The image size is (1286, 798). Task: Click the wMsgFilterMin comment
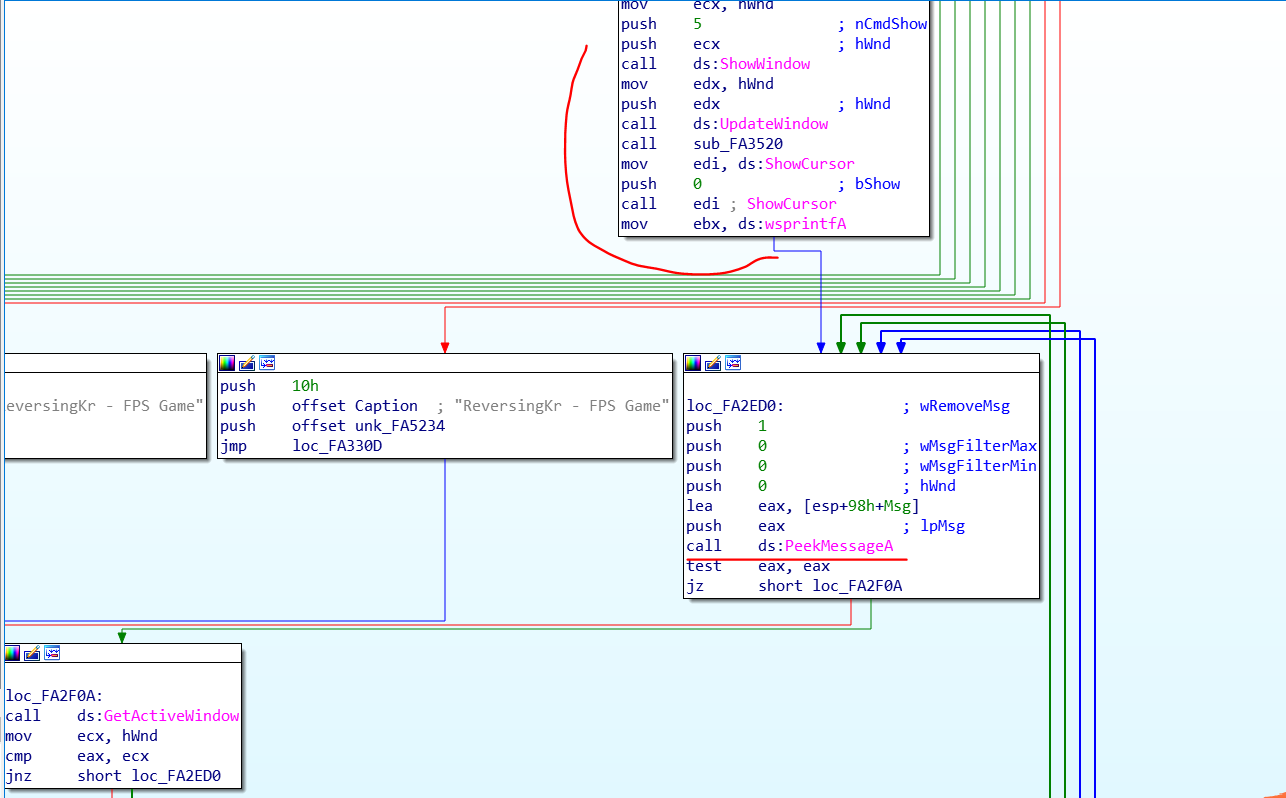(969, 466)
